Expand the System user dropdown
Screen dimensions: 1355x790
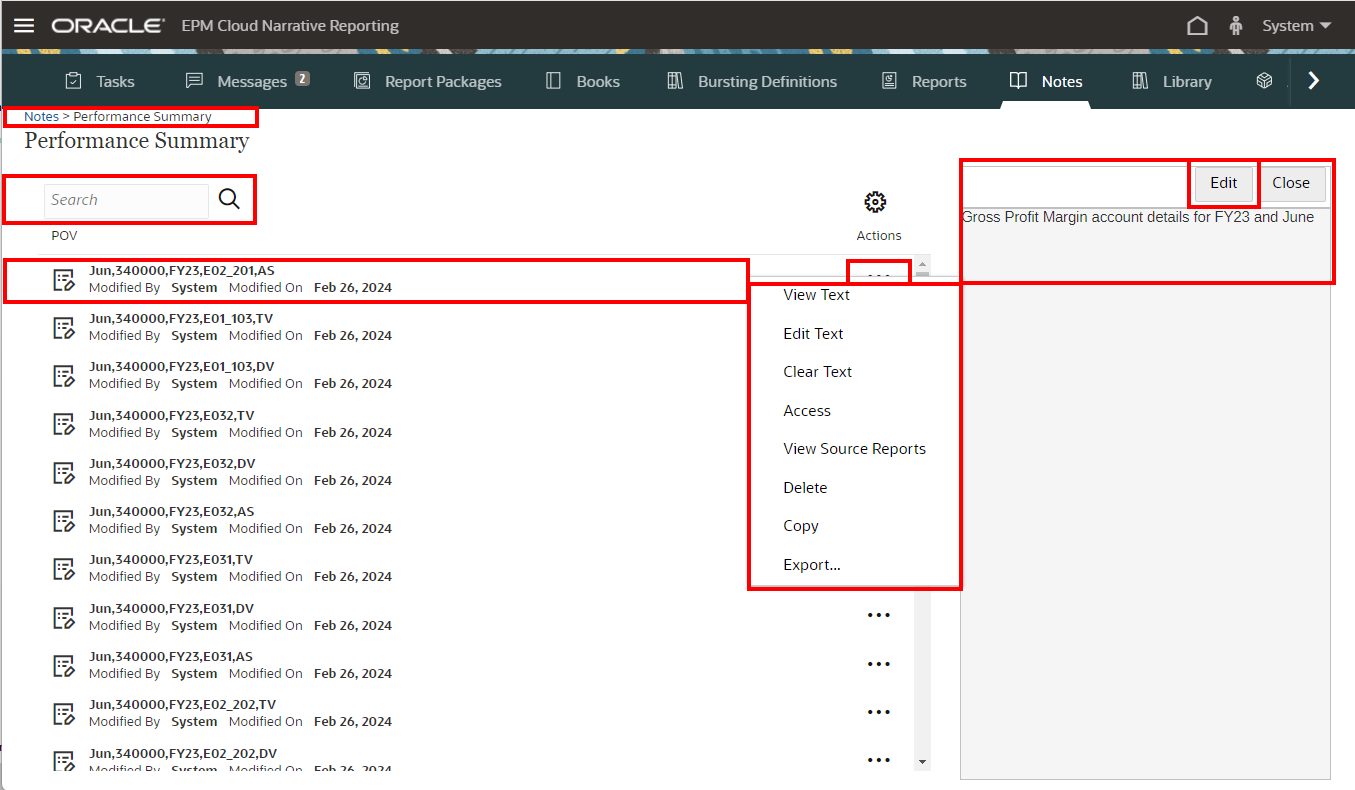pyautogui.click(x=1296, y=26)
